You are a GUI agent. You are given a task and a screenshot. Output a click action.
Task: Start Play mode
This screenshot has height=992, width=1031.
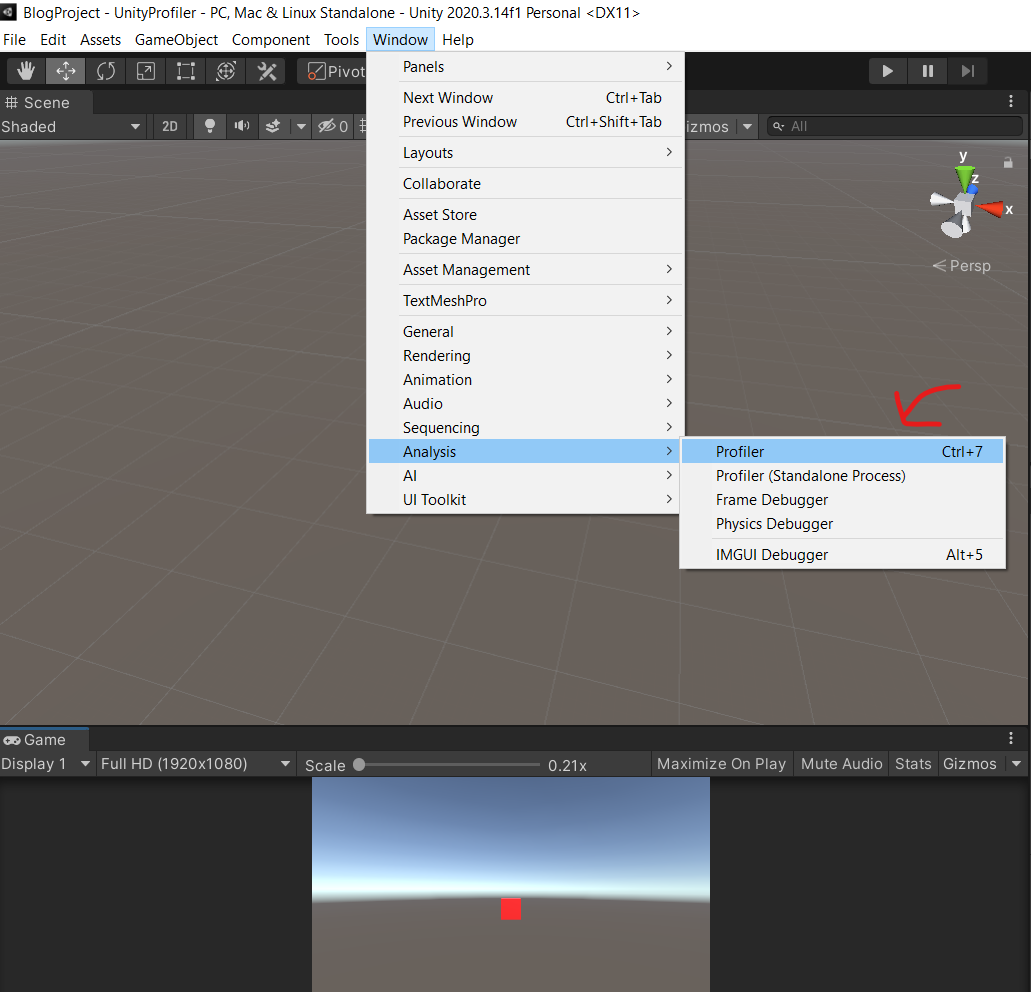(x=888, y=71)
